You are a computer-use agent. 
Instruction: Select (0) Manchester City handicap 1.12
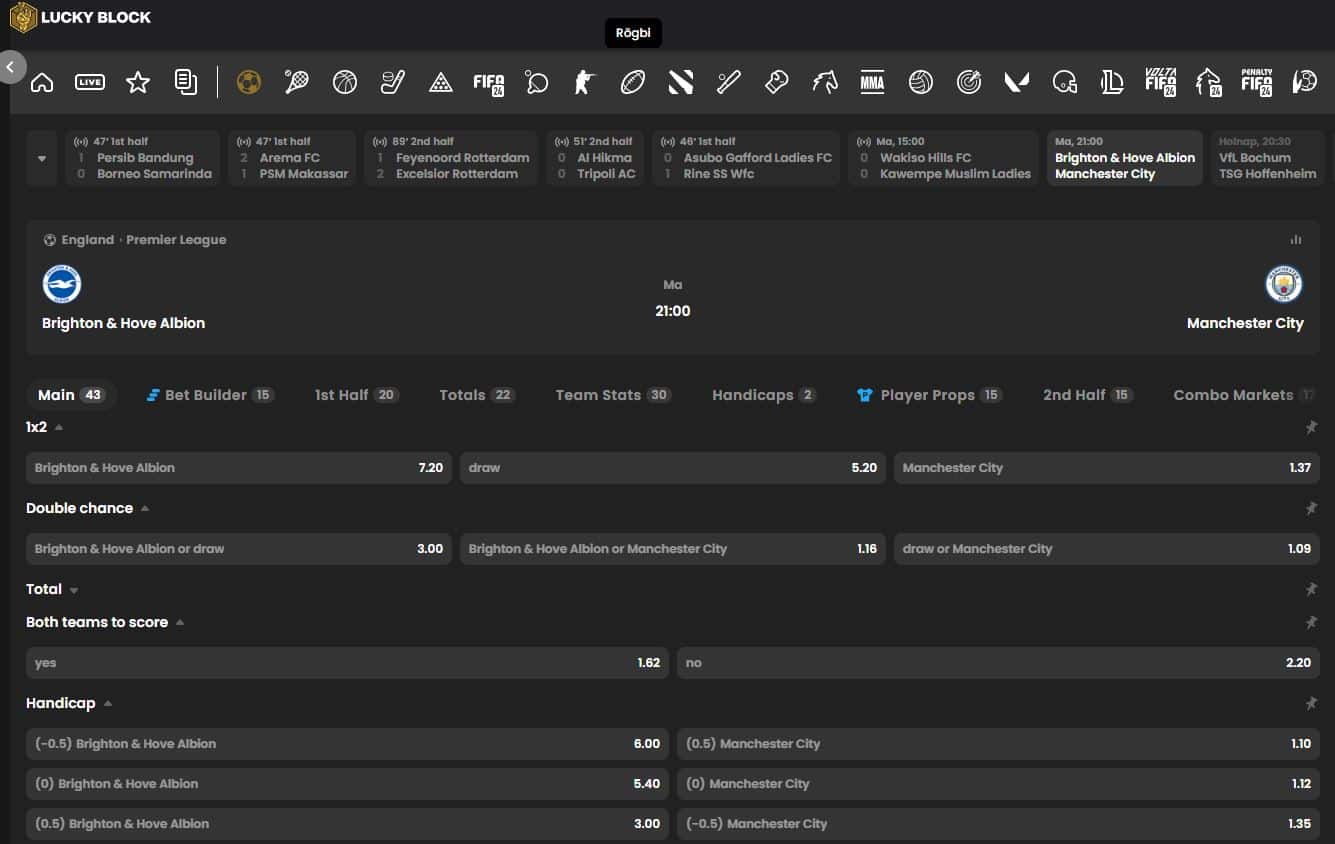998,784
